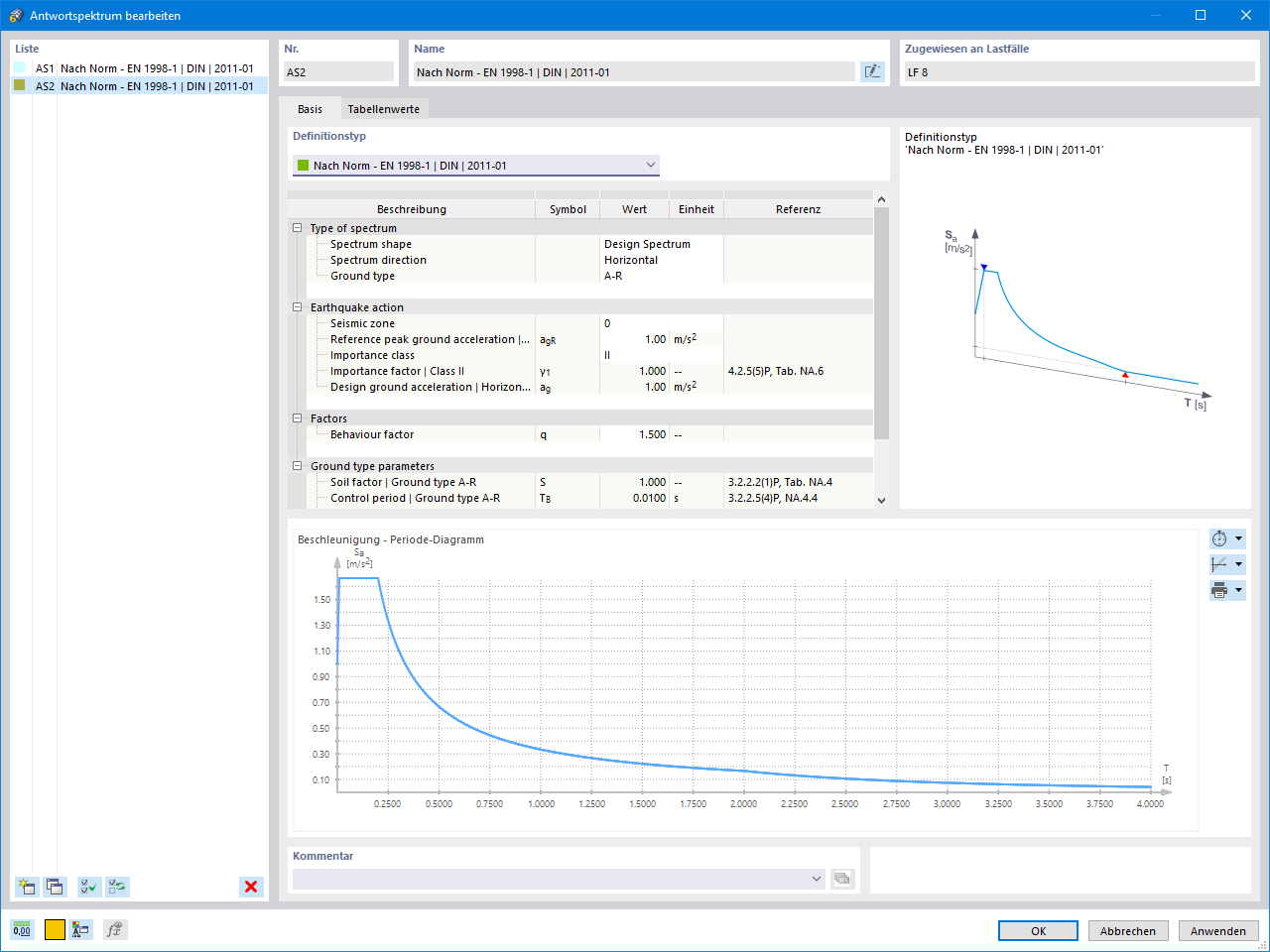This screenshot has width=1270, height=952.
Task: Open units and decimal places icon
Action: (22, 929)
